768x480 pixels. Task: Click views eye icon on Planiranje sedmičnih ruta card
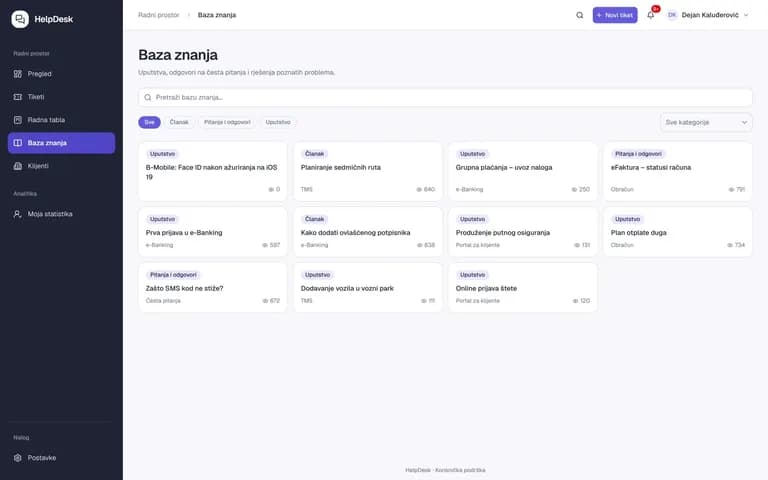[419, 190]
